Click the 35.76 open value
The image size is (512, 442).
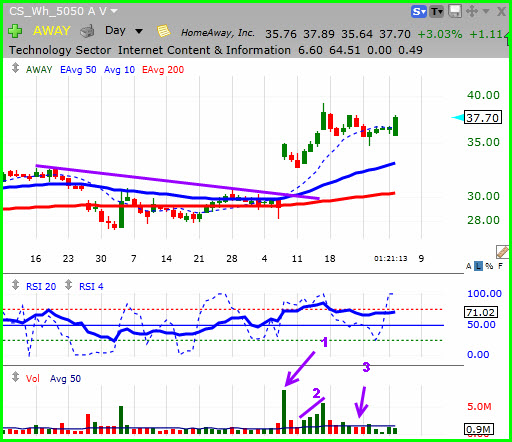[x=281, y=34]
